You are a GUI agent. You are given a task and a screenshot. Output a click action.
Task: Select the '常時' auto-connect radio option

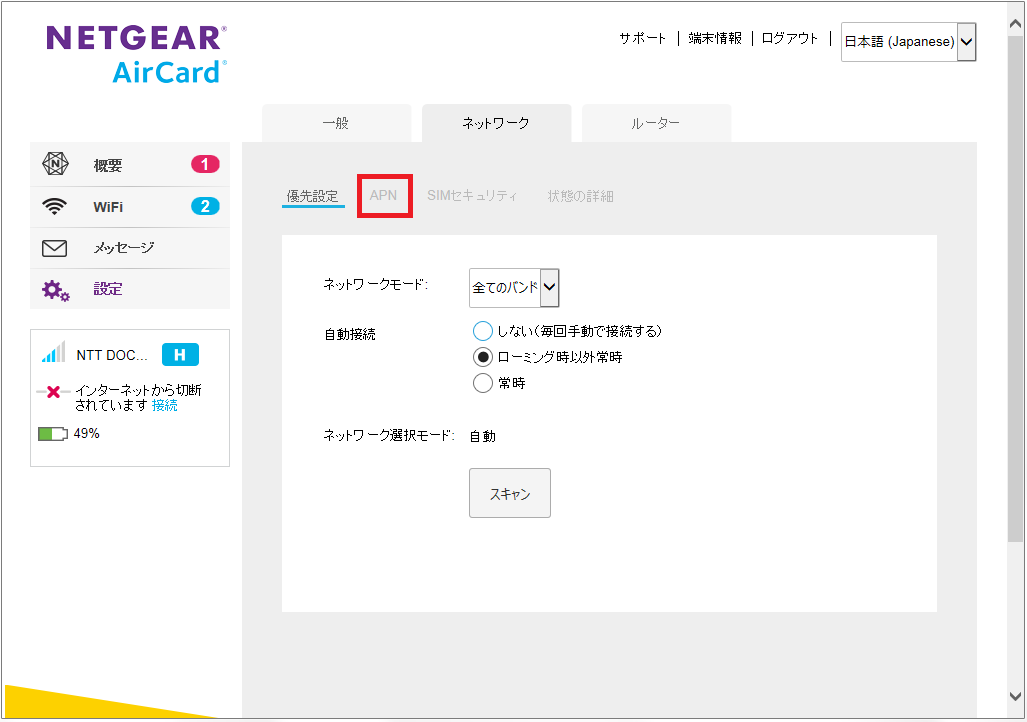pyautogui.click(x=483, y=383)
